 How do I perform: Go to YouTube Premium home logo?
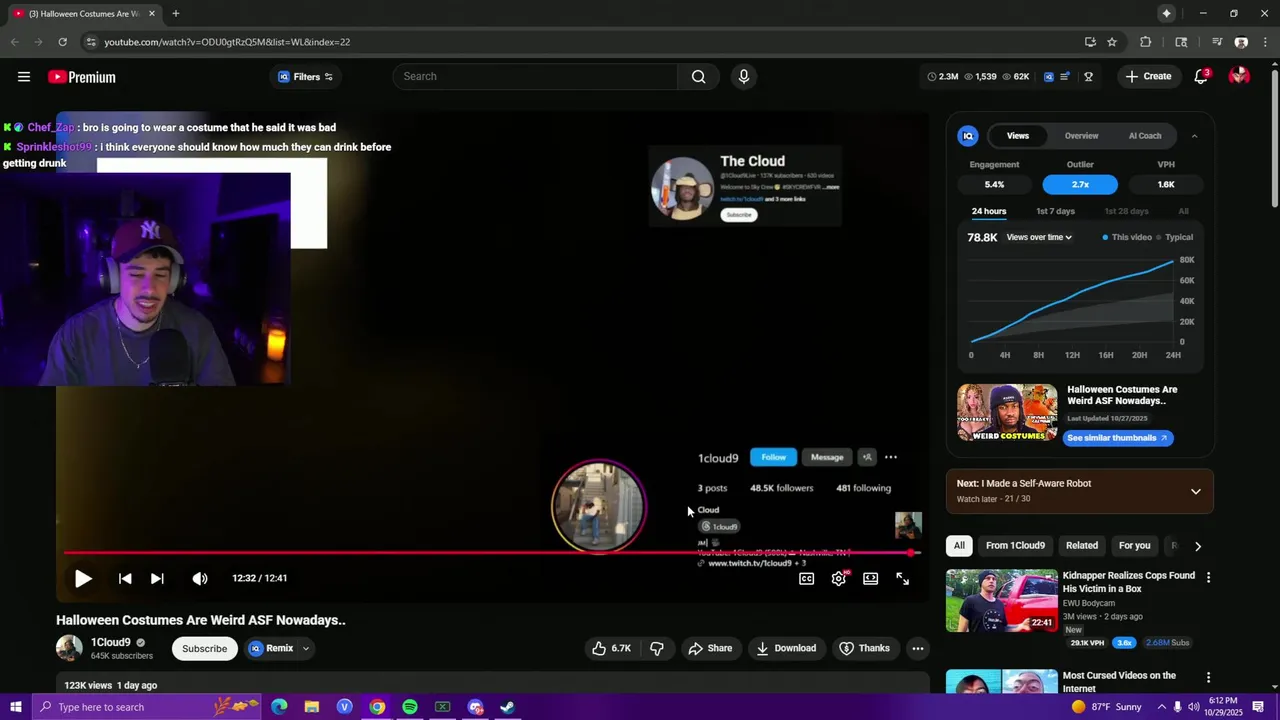tap(82, 77)
